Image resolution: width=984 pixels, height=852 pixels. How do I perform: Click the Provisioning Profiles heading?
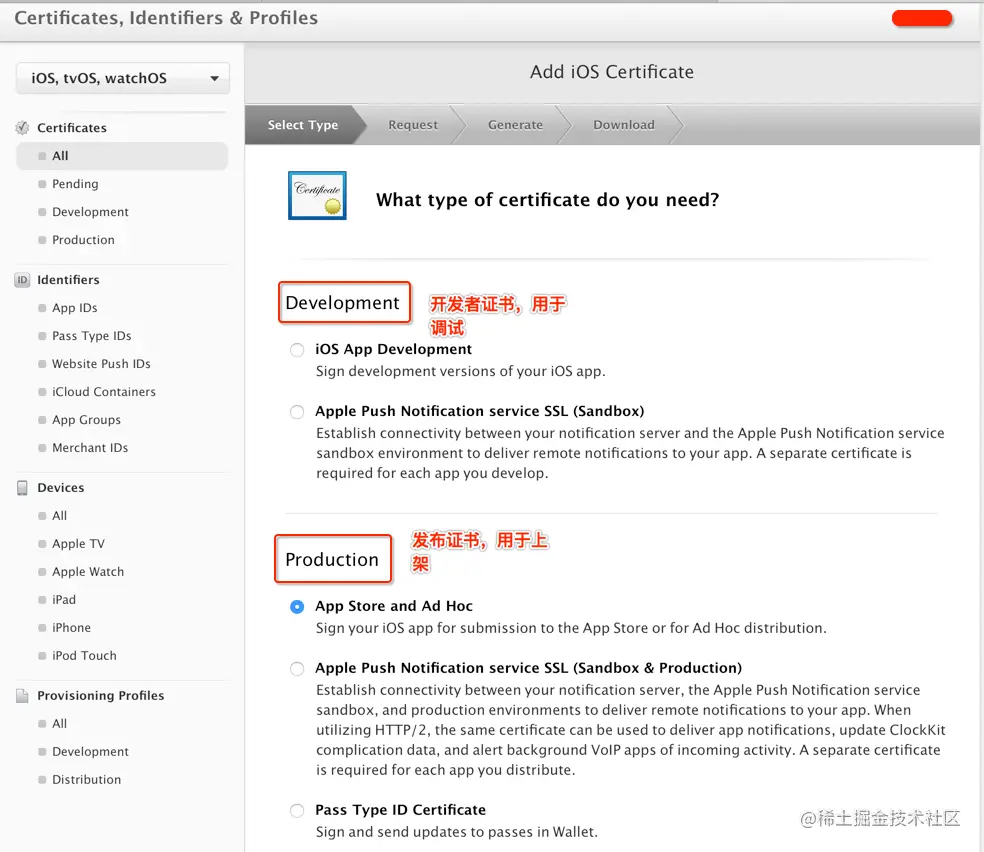[x=100, y=695]
